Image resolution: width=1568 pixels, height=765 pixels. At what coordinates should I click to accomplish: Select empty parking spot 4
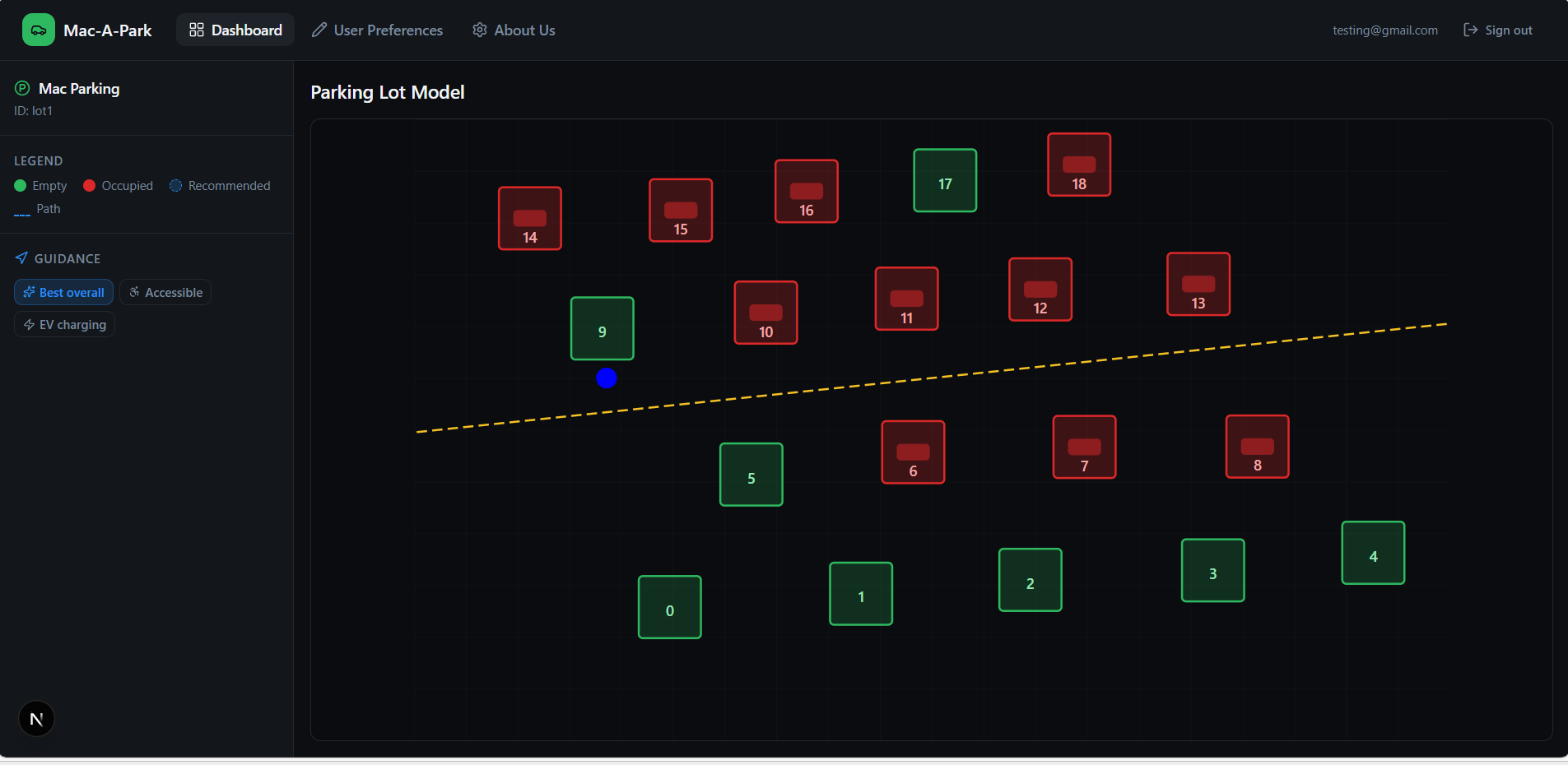point(1374,553)
